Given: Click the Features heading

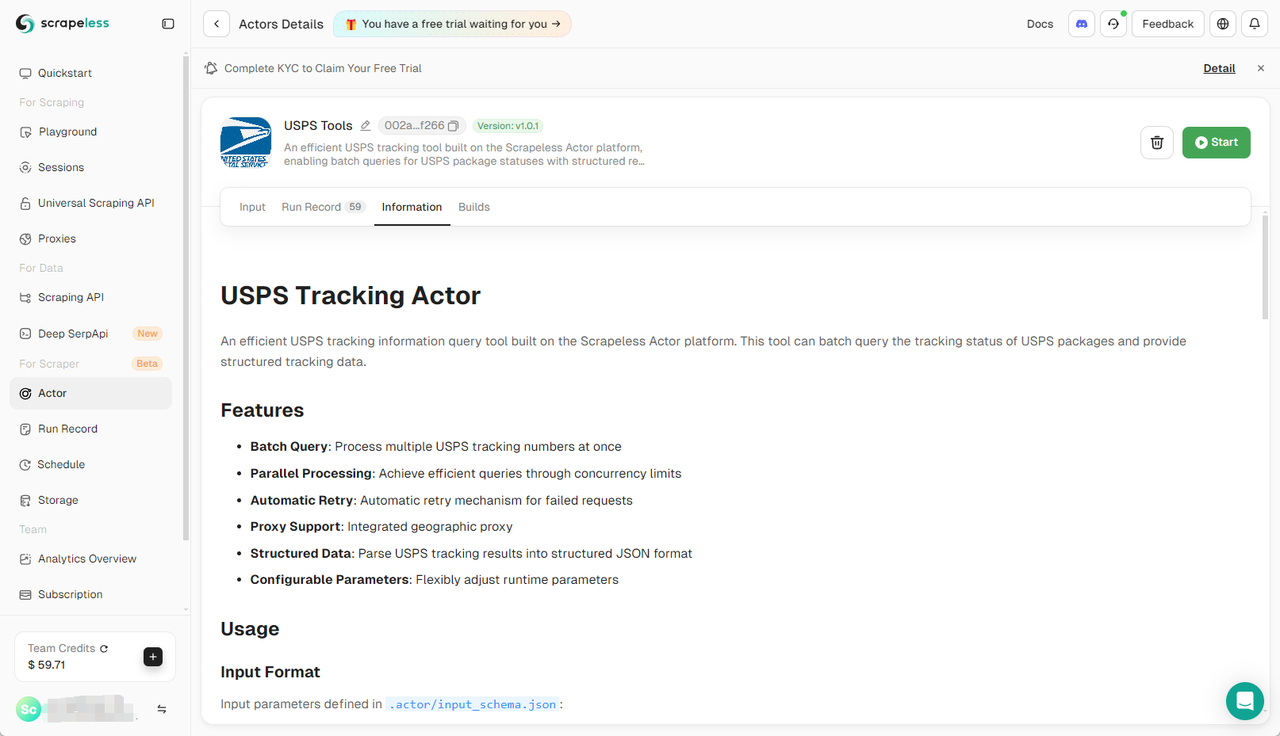Looking at the screenshot, I should click(x=262, y=410).
